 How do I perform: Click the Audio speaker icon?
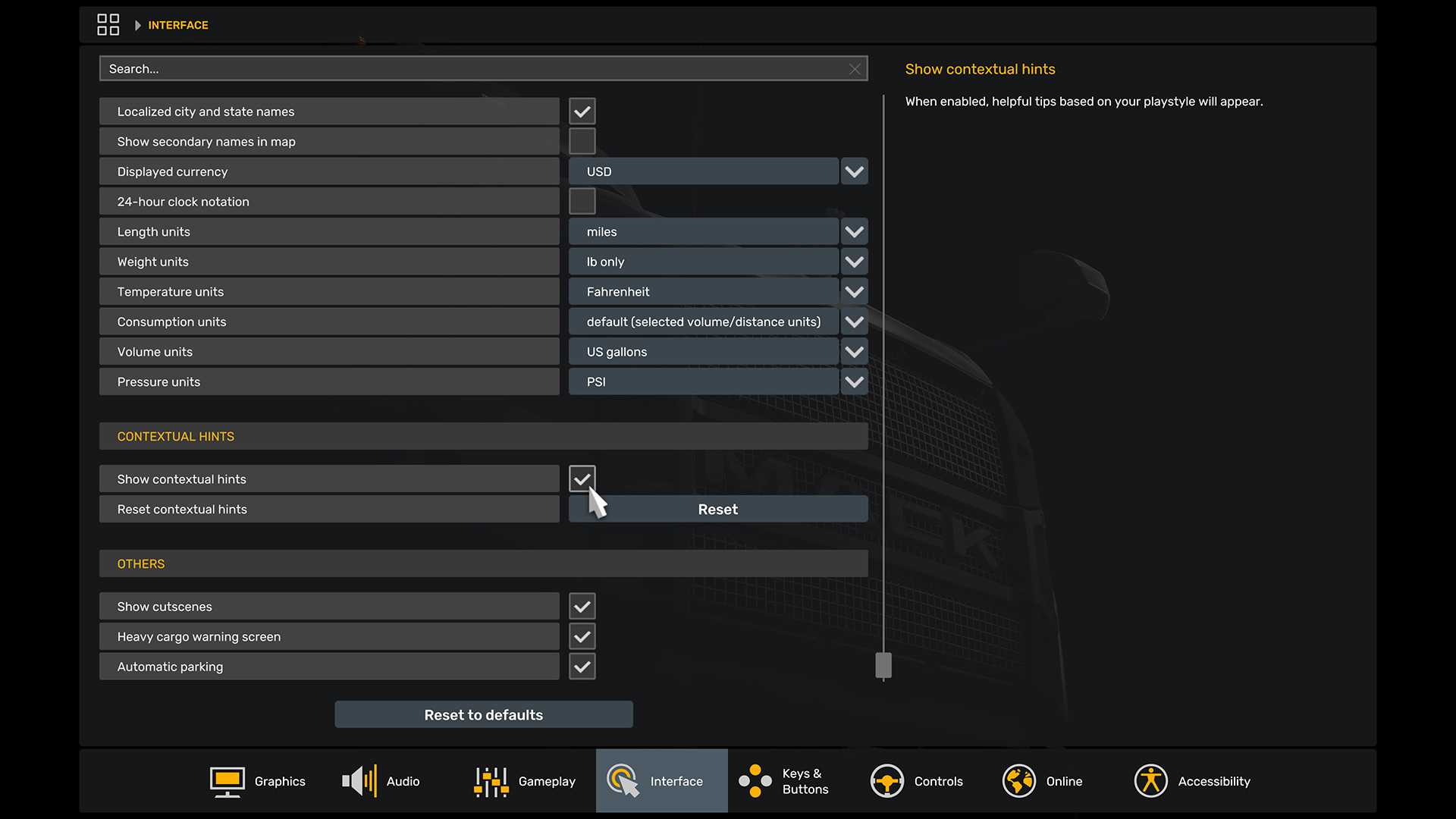point(359,781)
